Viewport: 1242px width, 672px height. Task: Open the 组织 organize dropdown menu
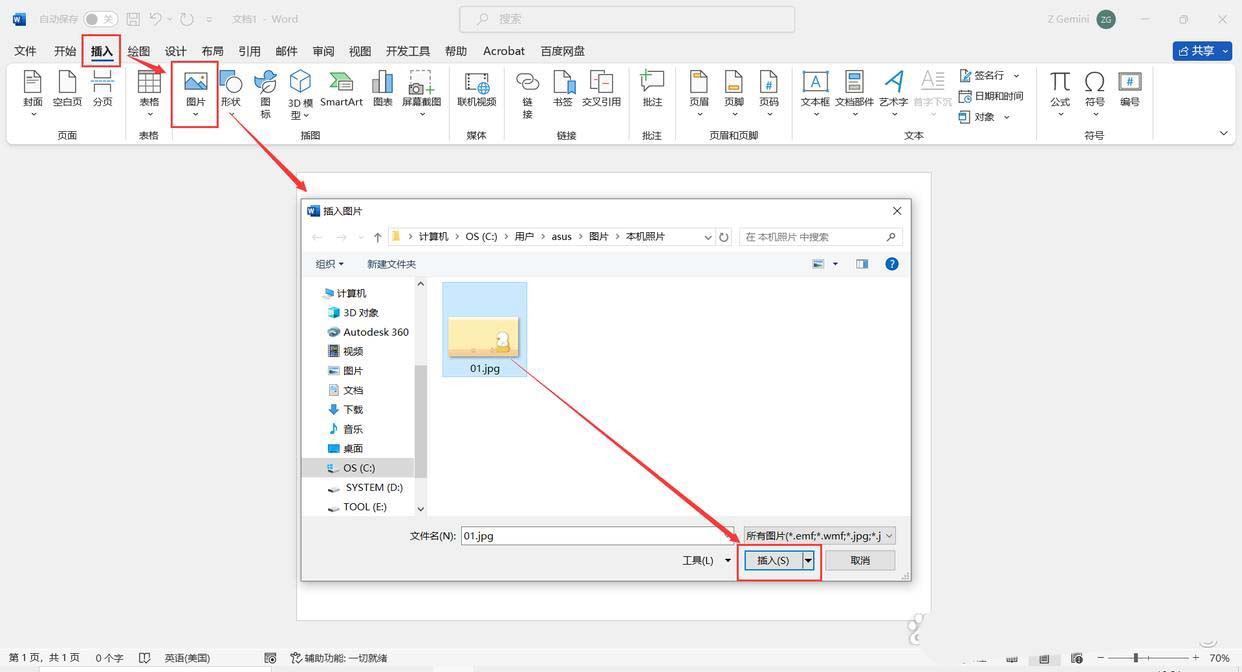(x=329, y=264)
